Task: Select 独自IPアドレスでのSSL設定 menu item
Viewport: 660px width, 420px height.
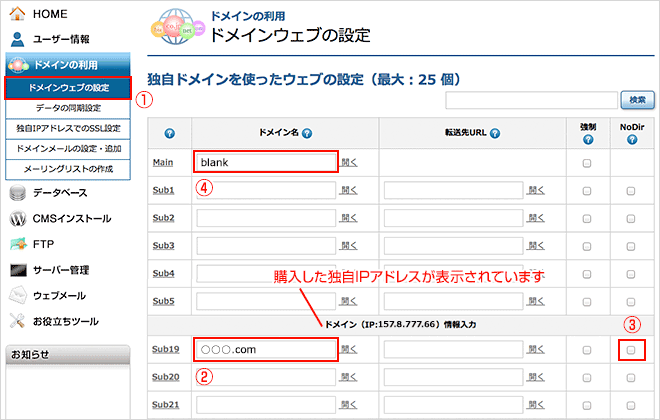Action: point(68,128)
